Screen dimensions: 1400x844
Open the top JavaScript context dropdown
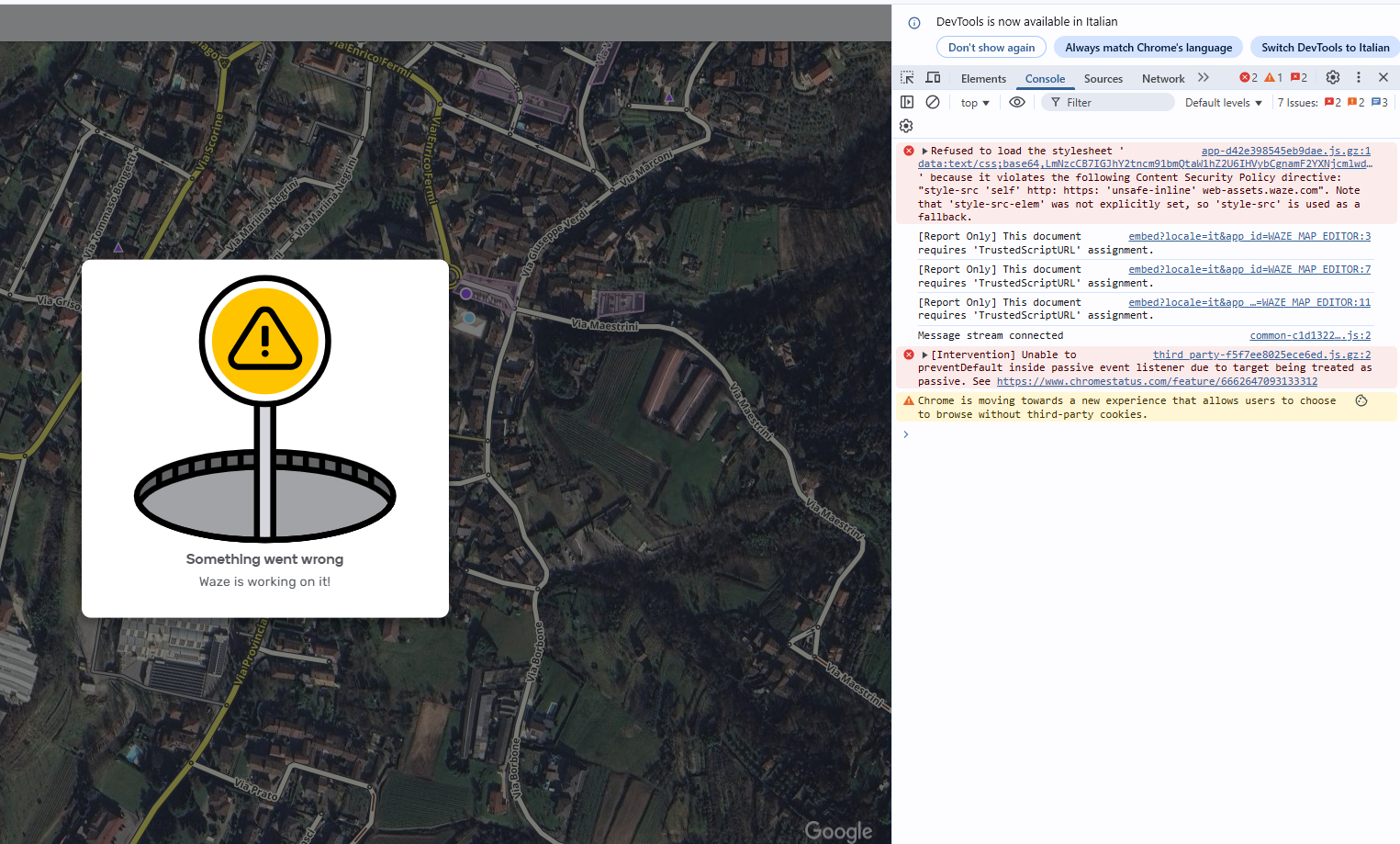coord(975,103)
